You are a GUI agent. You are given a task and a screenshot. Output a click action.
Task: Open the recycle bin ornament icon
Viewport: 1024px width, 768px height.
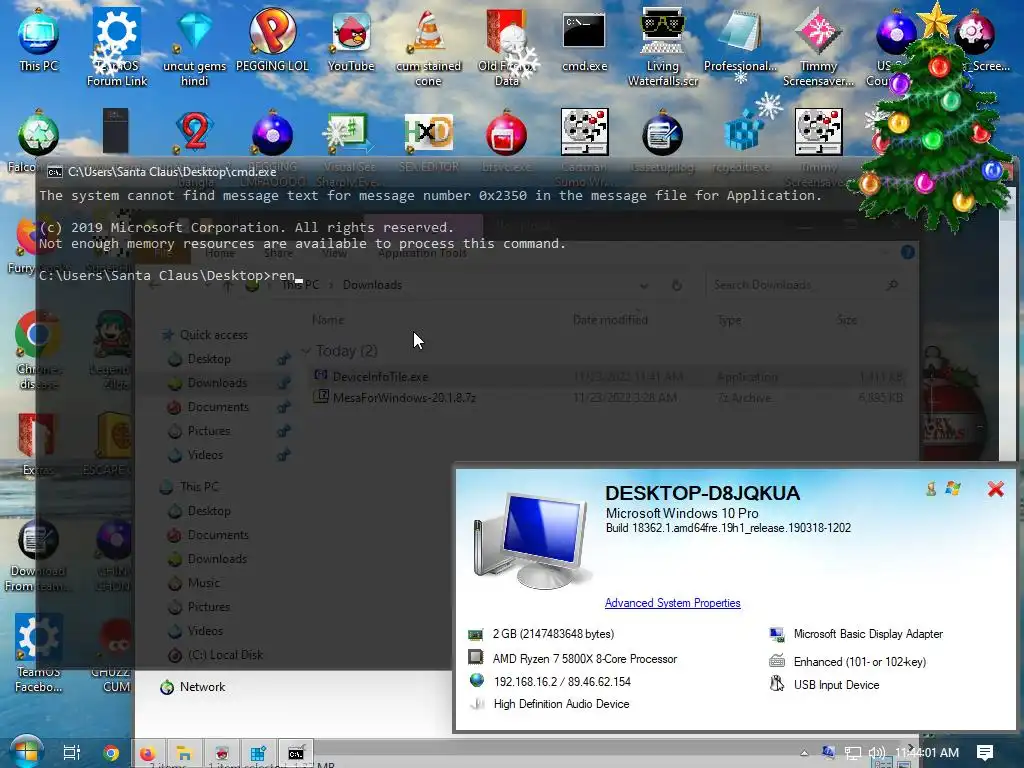[x=39, y=134]
